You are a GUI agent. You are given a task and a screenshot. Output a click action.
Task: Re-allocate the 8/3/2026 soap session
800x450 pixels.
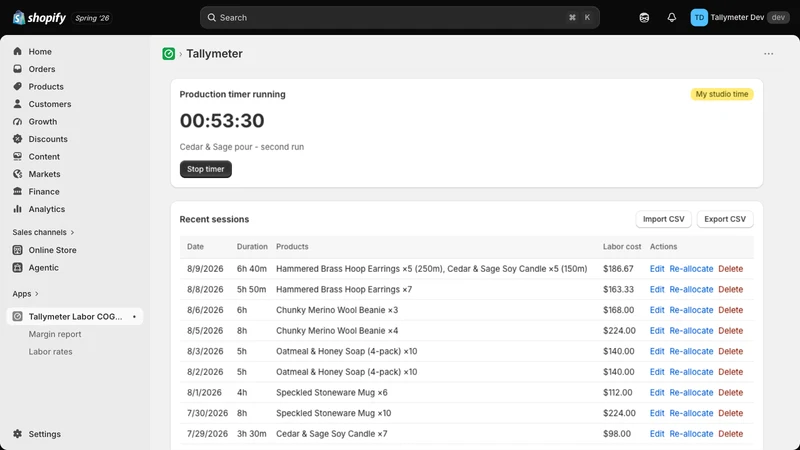[691, 352]
